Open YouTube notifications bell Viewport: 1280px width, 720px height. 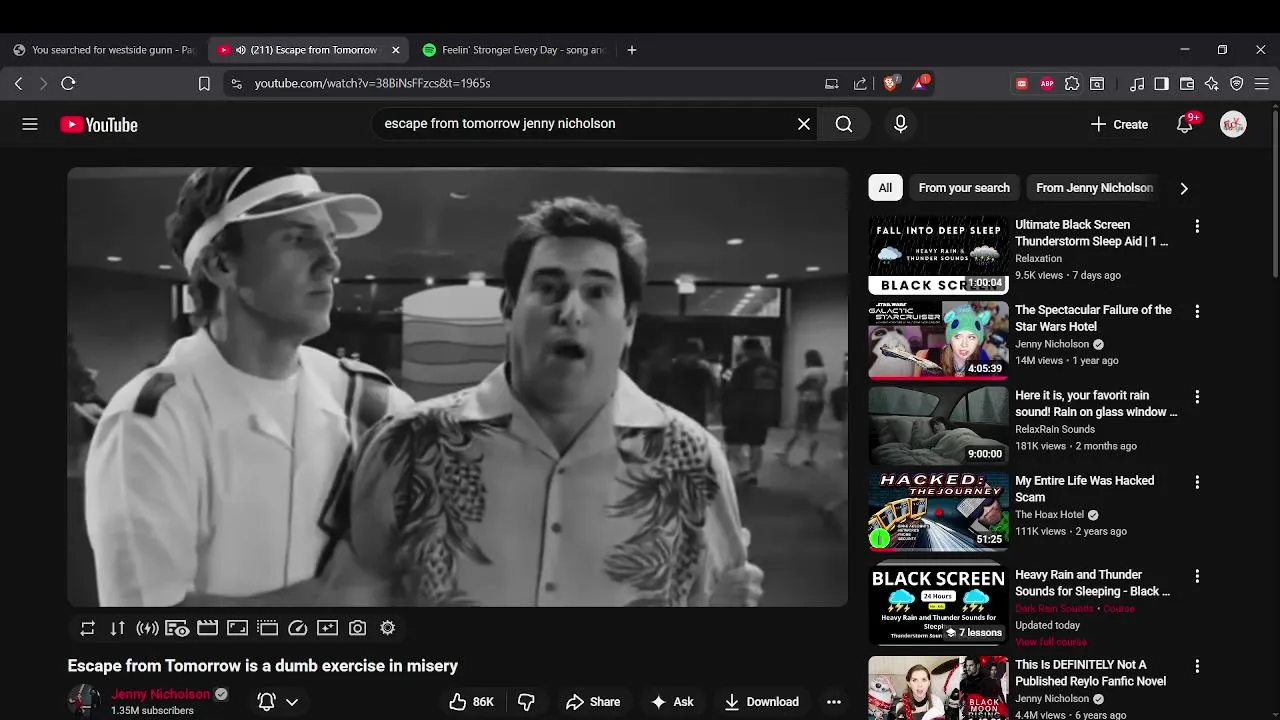(x=1185, y=124)
